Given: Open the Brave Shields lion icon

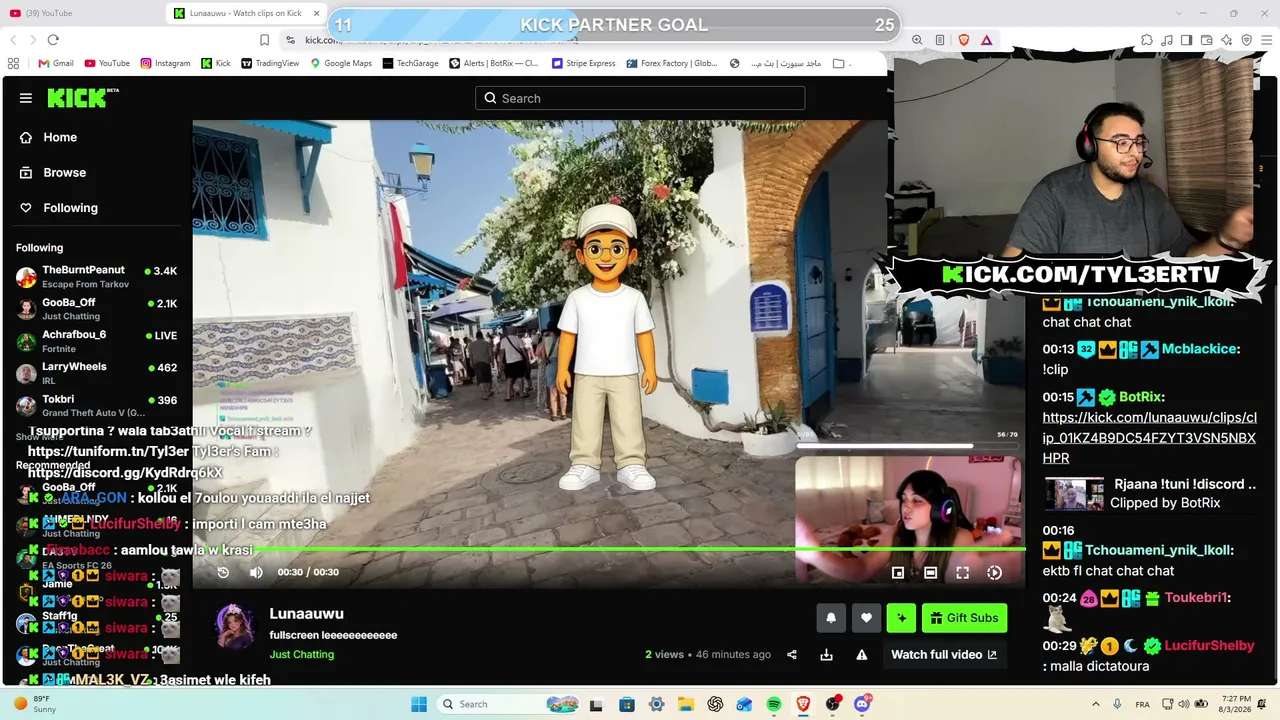Looking at the screenshot, I should 964,40.
